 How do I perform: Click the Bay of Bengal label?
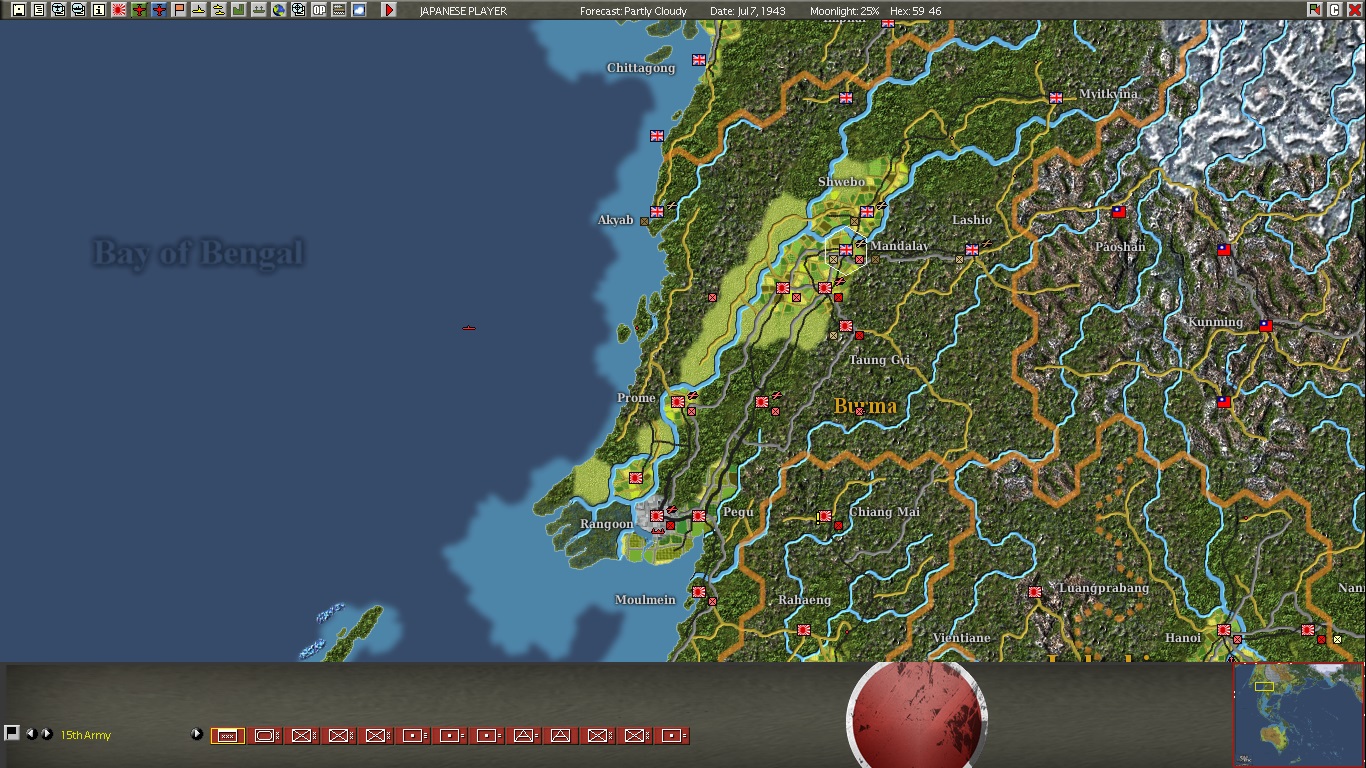click(x=198, y=253)
